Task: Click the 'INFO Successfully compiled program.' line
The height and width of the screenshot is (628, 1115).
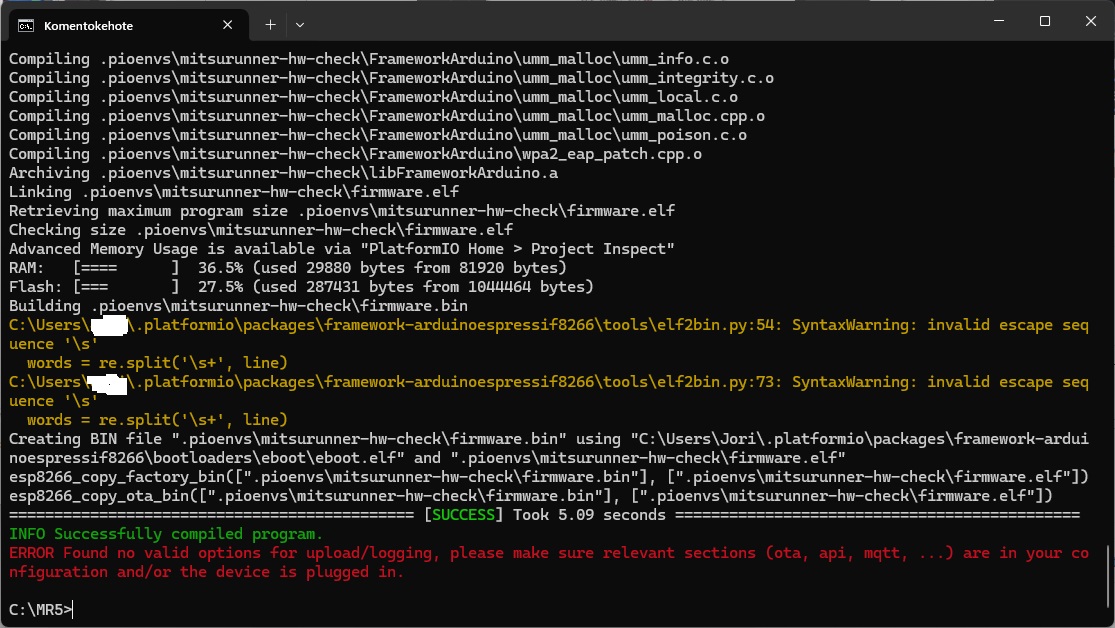Action: tap(166, 534)
